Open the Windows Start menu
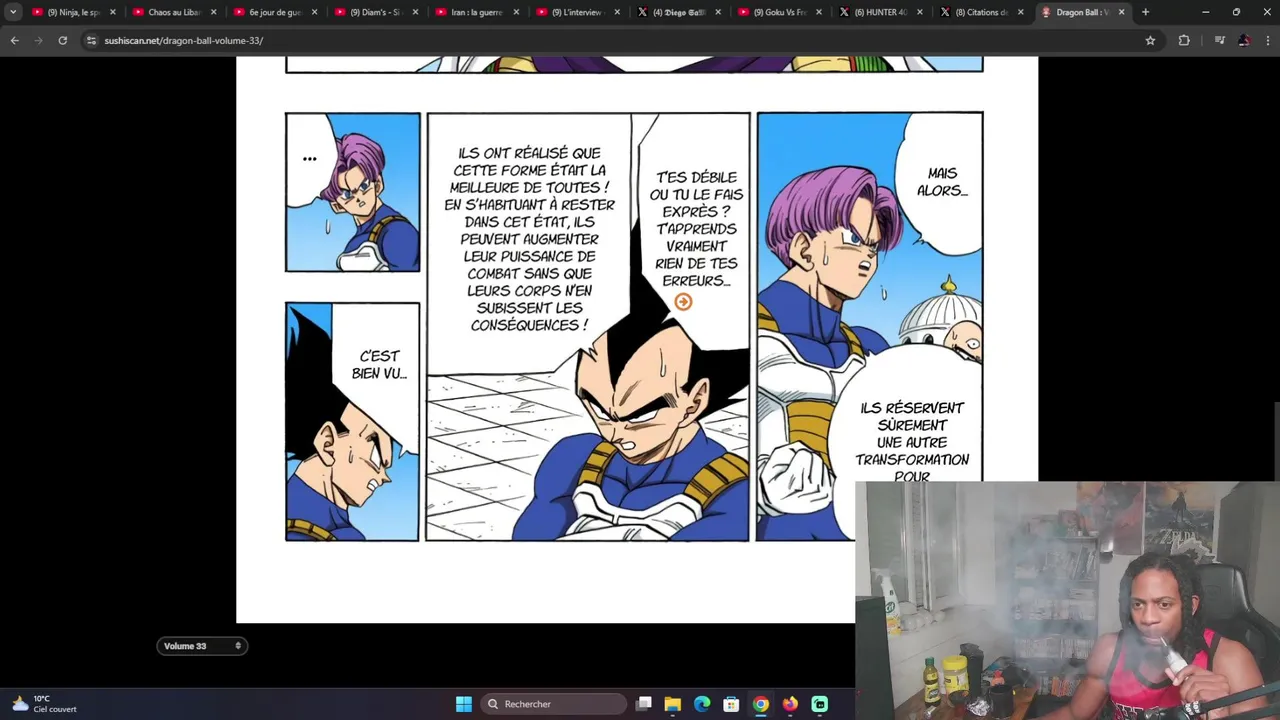The height and width of the screenshot is (720, 1280). (464, 704)
